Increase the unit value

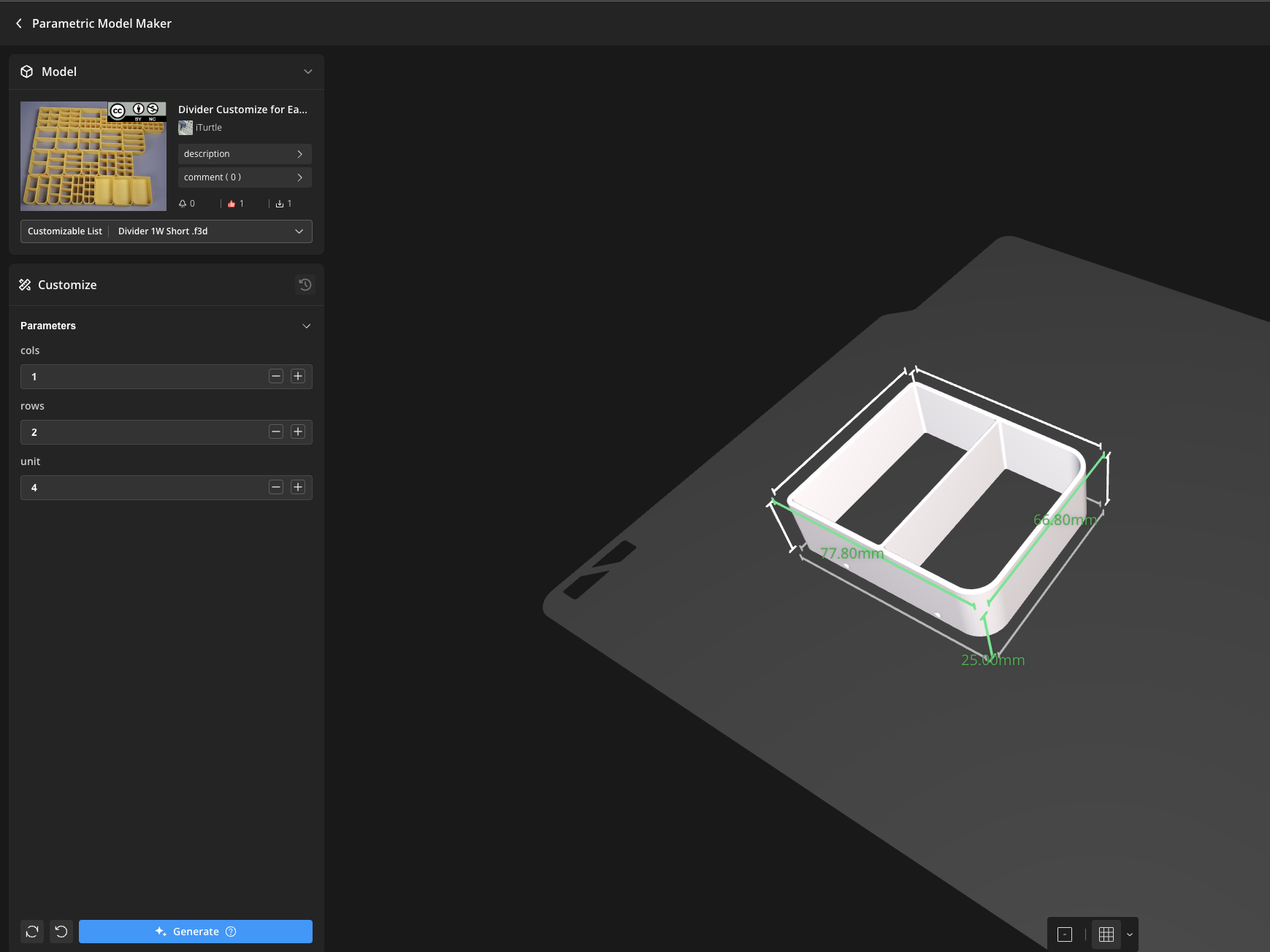(298, 487)
